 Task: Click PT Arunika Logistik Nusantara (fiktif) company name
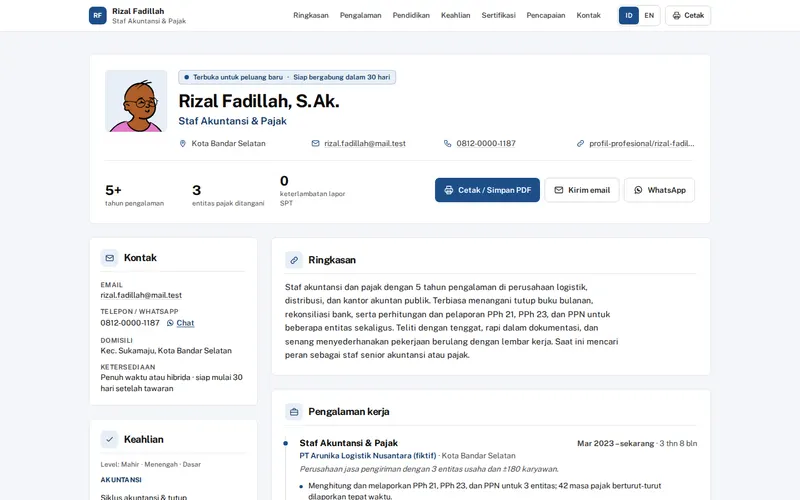pos(367,456)
